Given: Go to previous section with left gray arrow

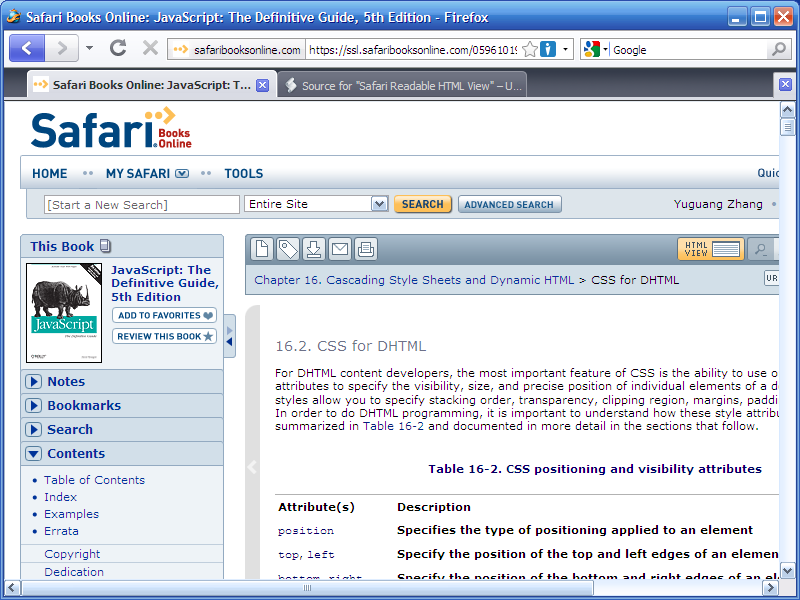Looking at the screenshot, I should point(252,466).
